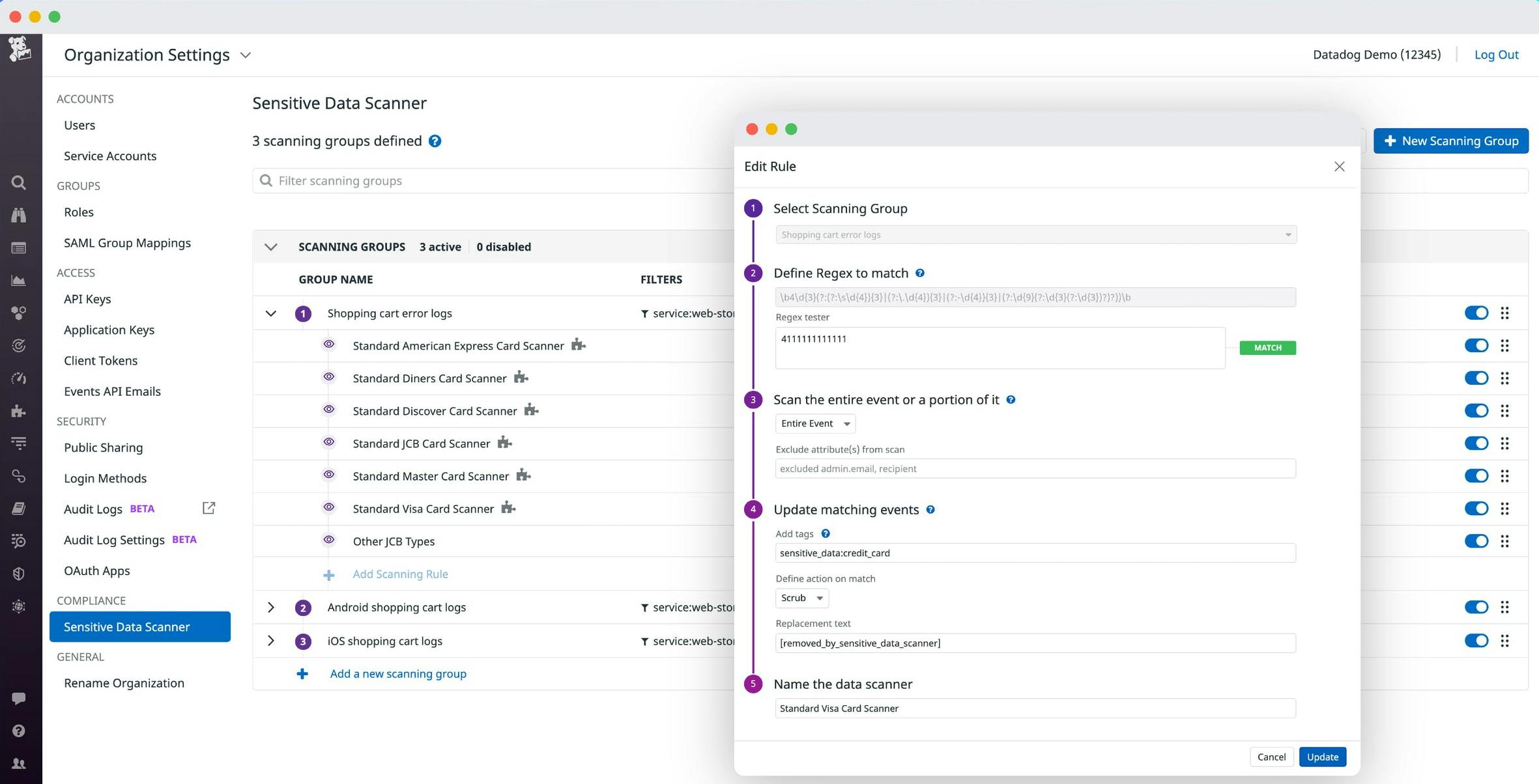Open the Entire Event dropdown
The height and width of the screenshot is (784, 1539).
tap(815, 423)
